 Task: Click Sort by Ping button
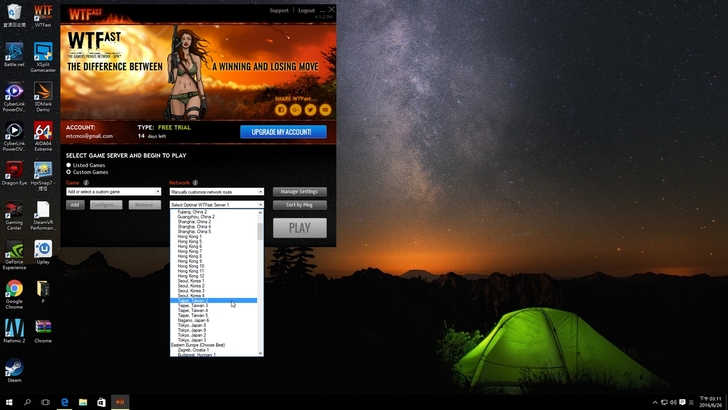click(300, 205)
